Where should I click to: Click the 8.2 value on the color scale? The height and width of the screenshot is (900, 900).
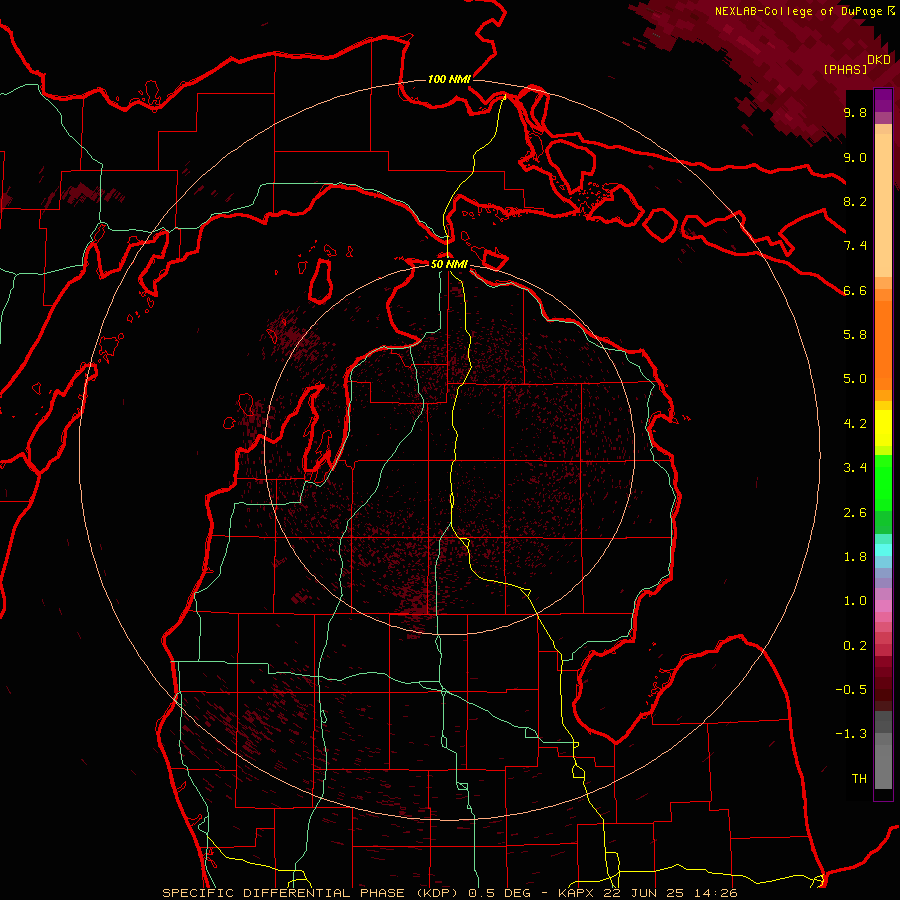(855, 202)
